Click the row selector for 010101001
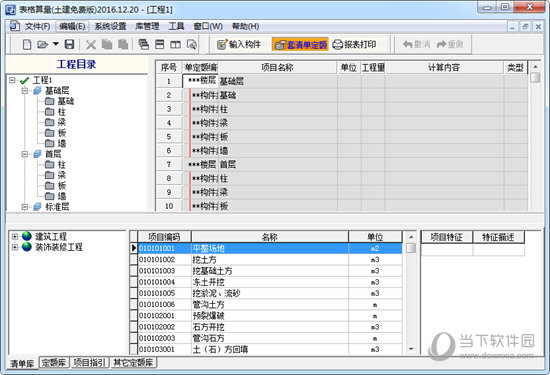 click(133, 248)
